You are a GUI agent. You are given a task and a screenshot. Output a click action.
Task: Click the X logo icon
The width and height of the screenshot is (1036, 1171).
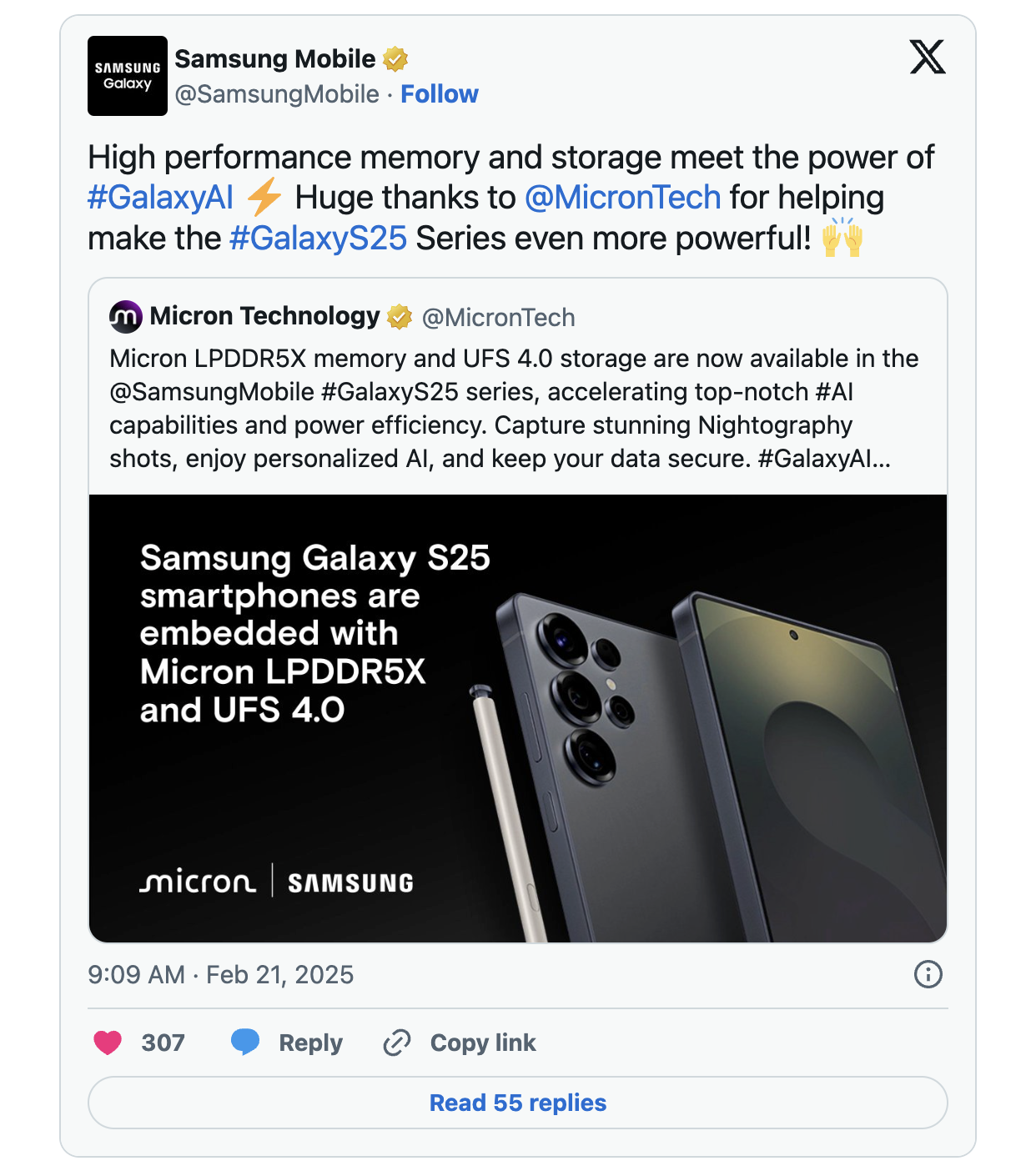928,57
